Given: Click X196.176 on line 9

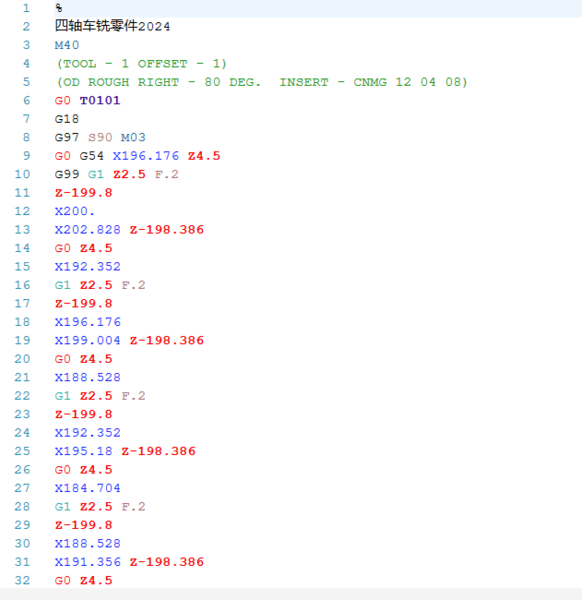Looking at the screenshot, I should click(x=146, y=156).
